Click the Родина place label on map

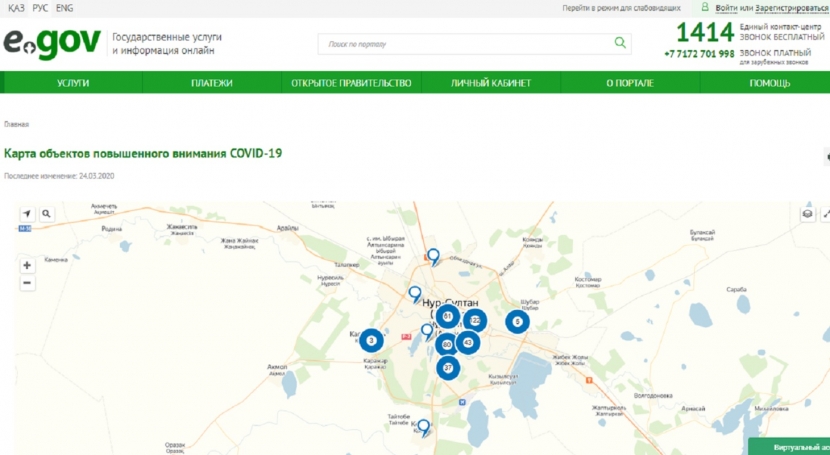[112, 229]
